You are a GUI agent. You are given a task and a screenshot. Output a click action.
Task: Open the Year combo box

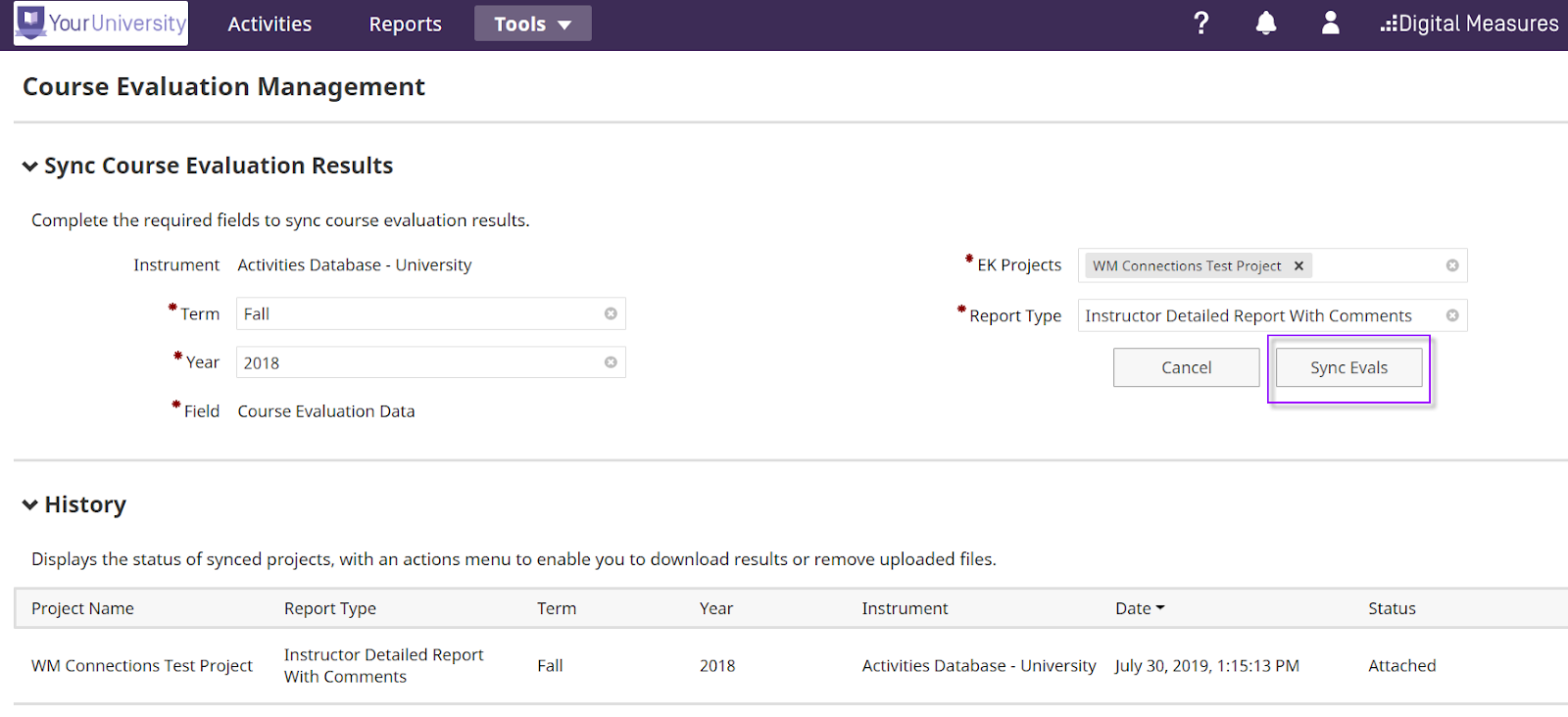tap(430, 362)
